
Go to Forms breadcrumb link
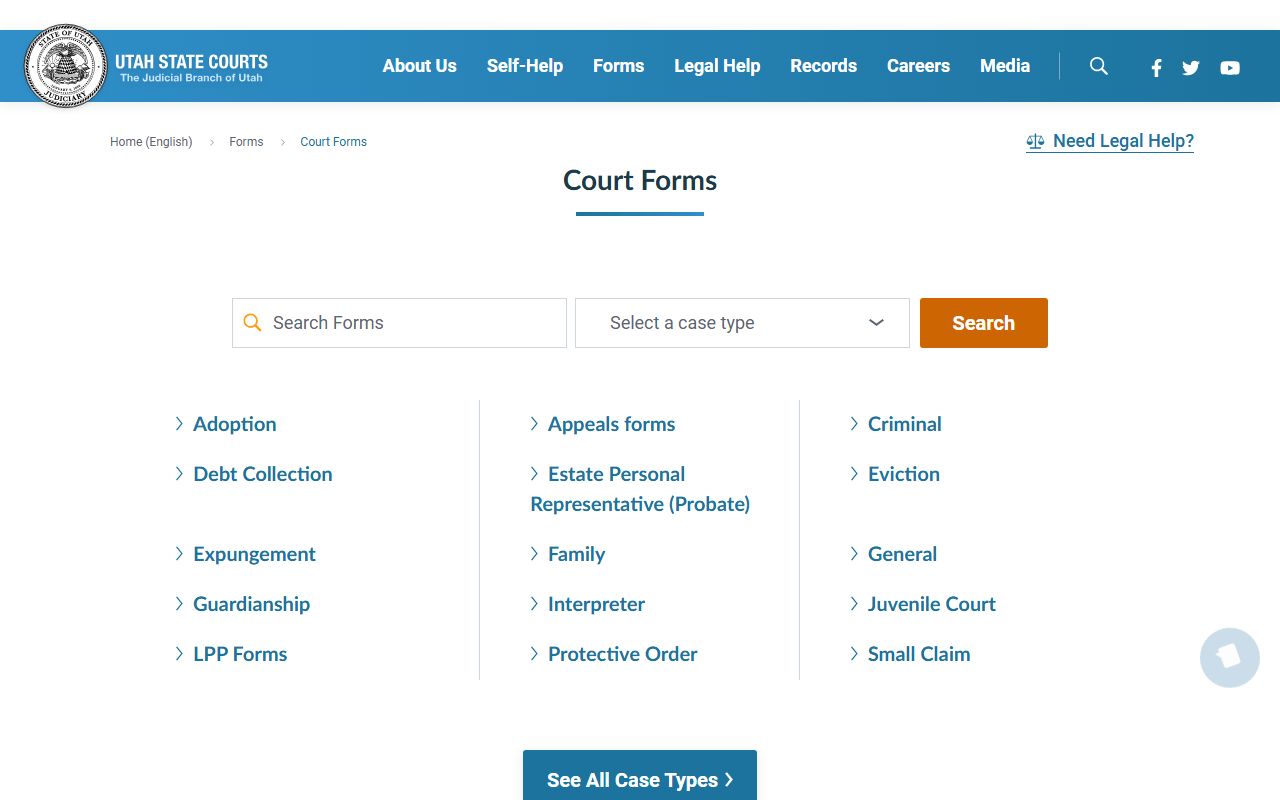(246, 142)
